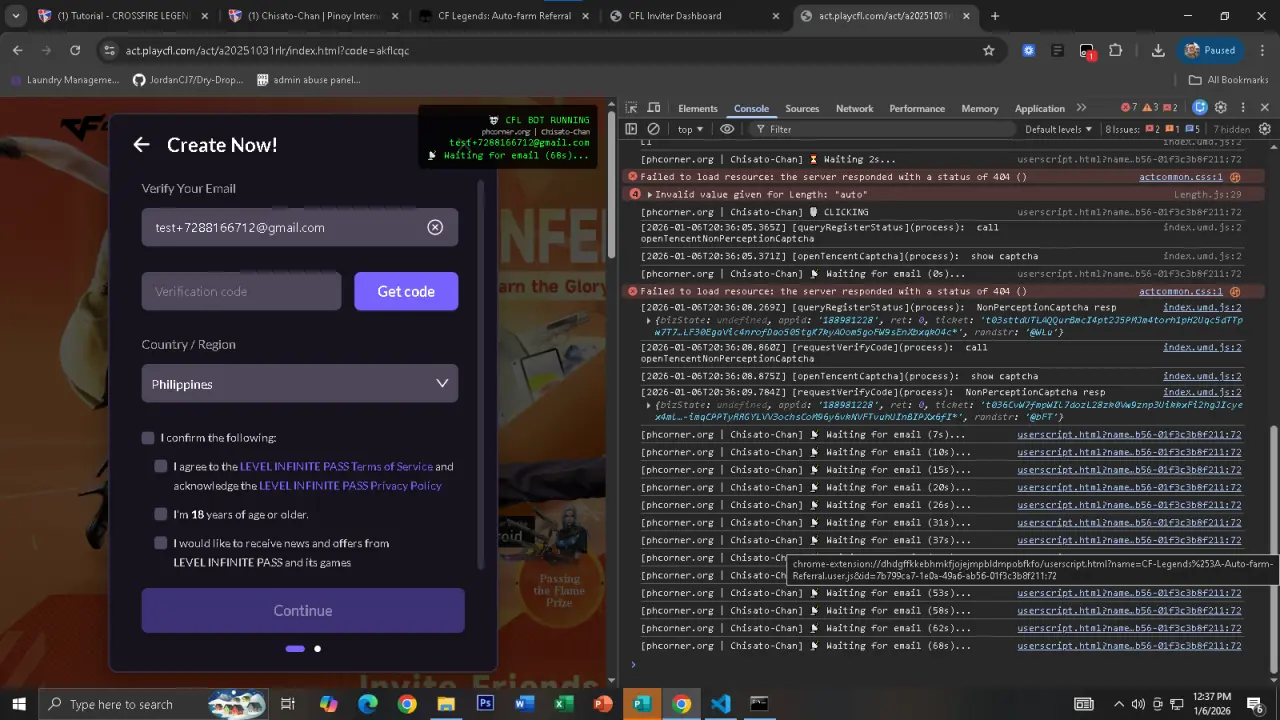Open the Performance tab

[x=917, y=108]
